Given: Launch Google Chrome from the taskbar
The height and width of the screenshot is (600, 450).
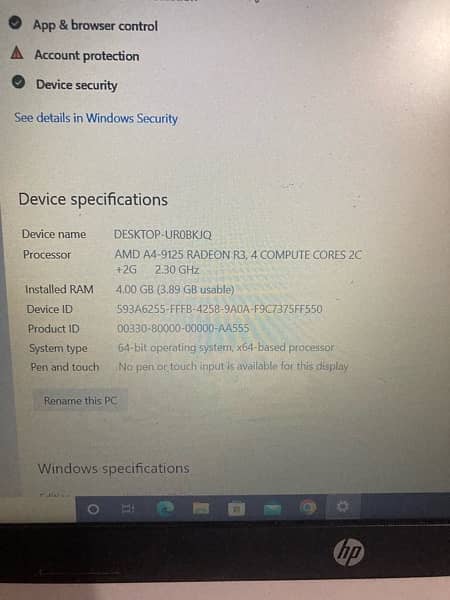Looking at the screenshot, I should (308, 507).
